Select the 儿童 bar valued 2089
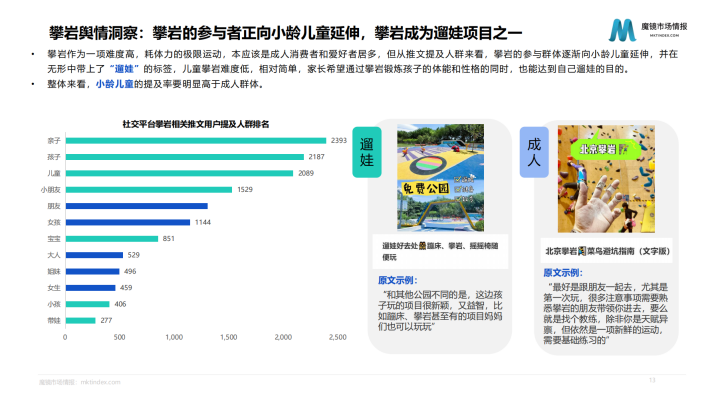The image size is (710, 399). 179,173
